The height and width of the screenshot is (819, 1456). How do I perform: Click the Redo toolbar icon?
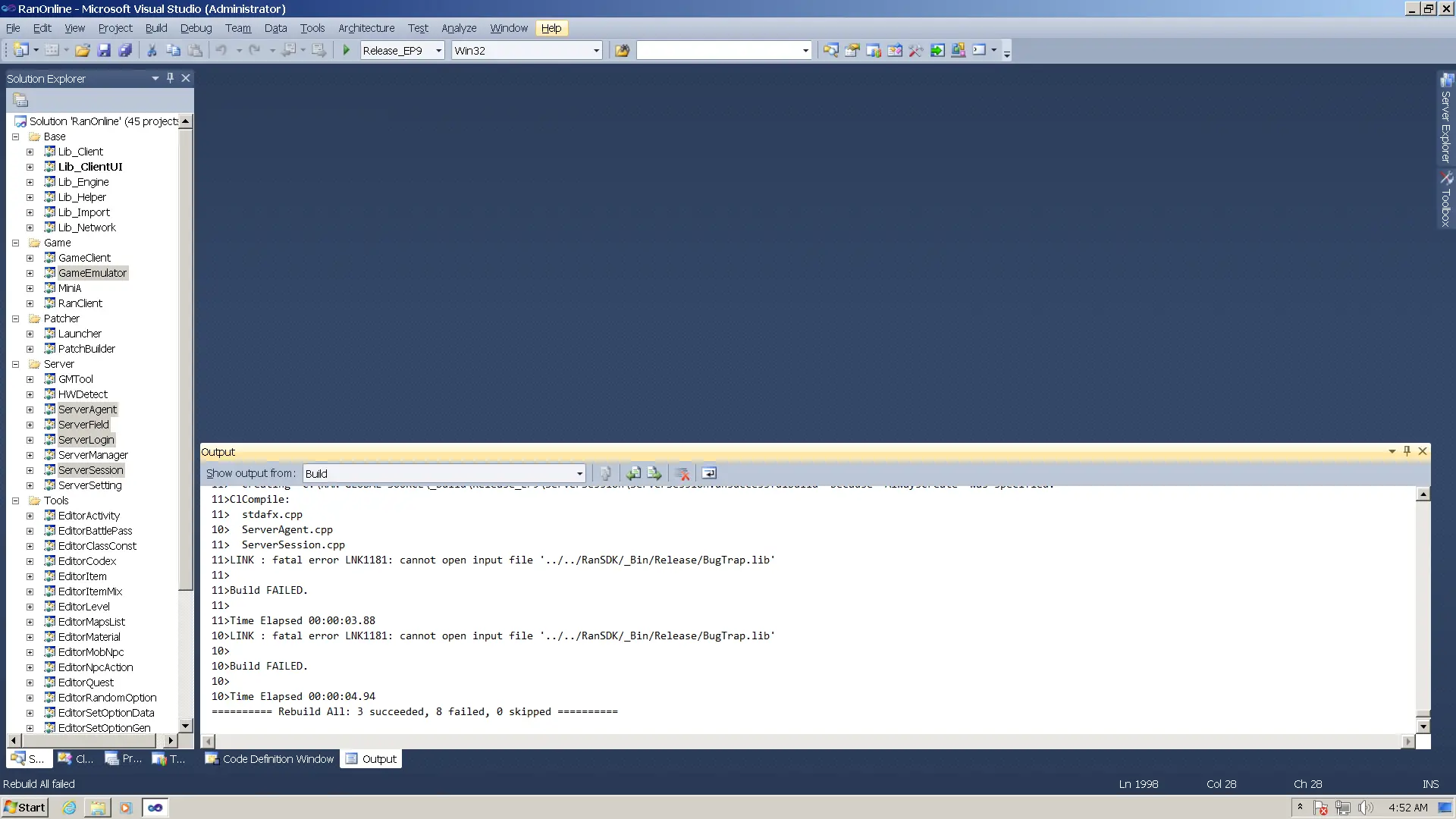coord(255,50)
